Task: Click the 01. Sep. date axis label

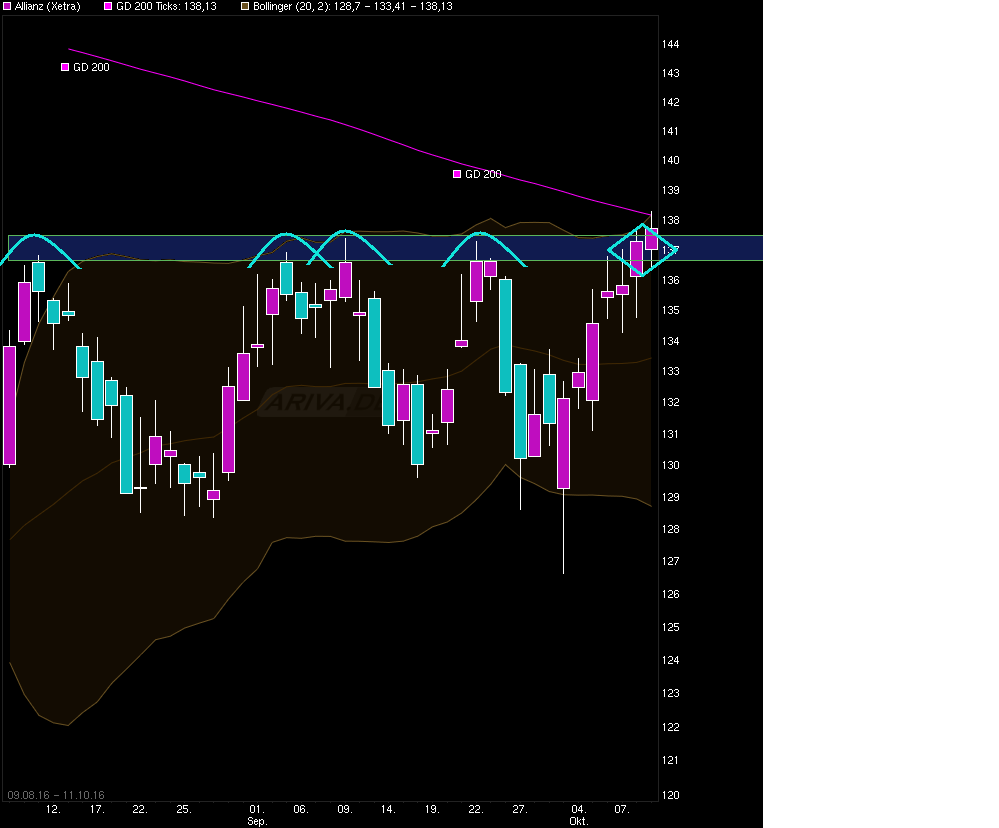Action: (x=257, y=815)
